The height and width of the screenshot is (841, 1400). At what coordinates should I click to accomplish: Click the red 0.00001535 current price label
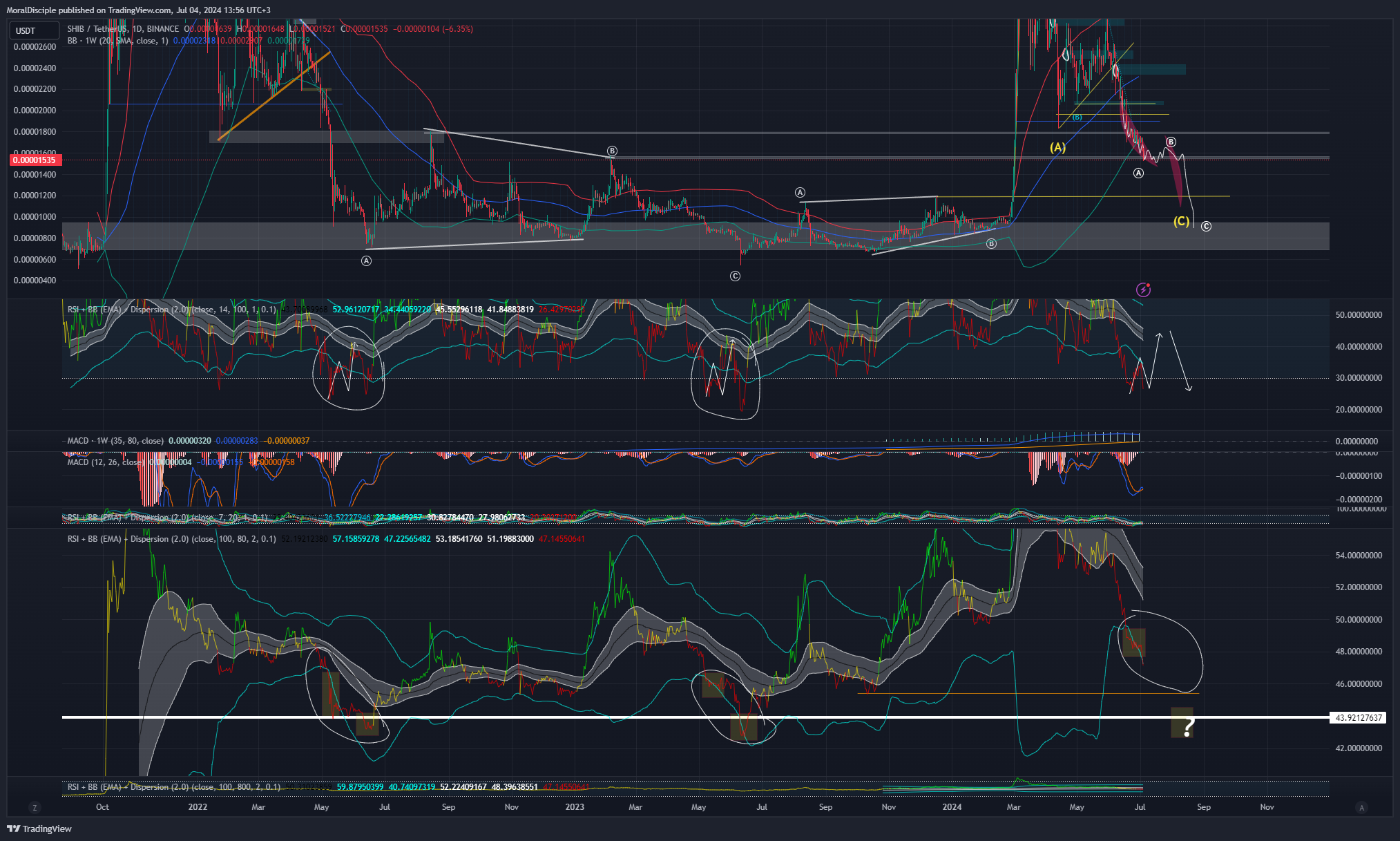coord(36,160)
